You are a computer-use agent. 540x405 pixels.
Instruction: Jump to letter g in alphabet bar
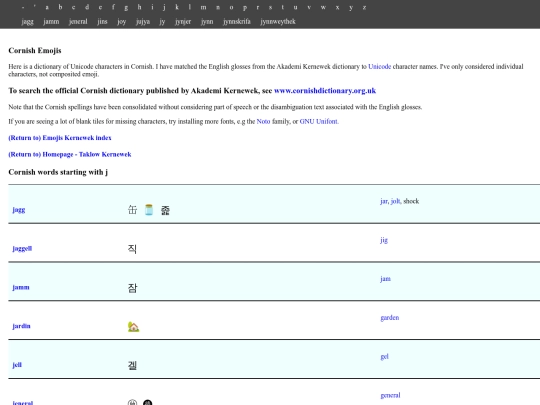tap(126, 8)
